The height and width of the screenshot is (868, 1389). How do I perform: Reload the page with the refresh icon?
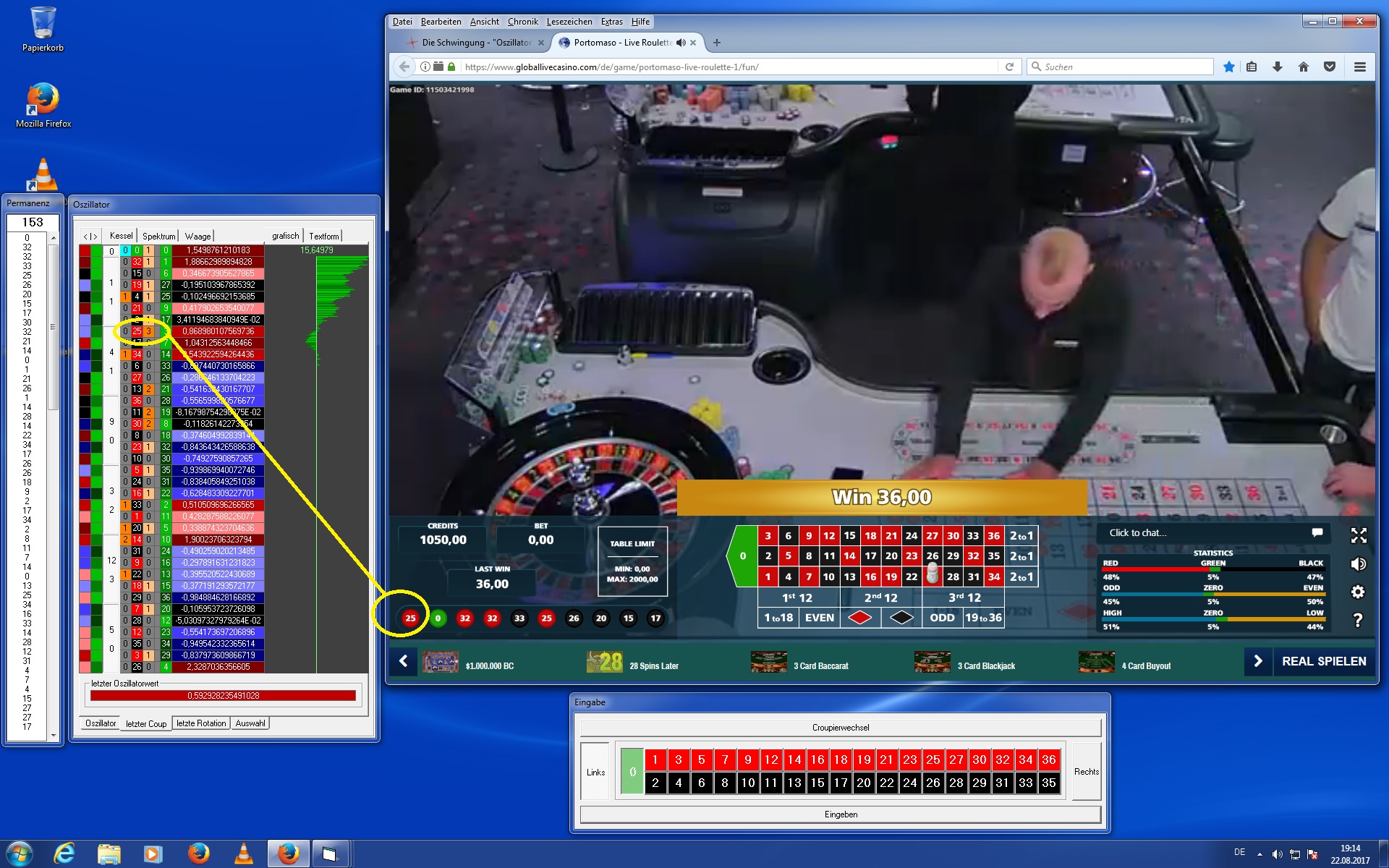point(1009,67)
